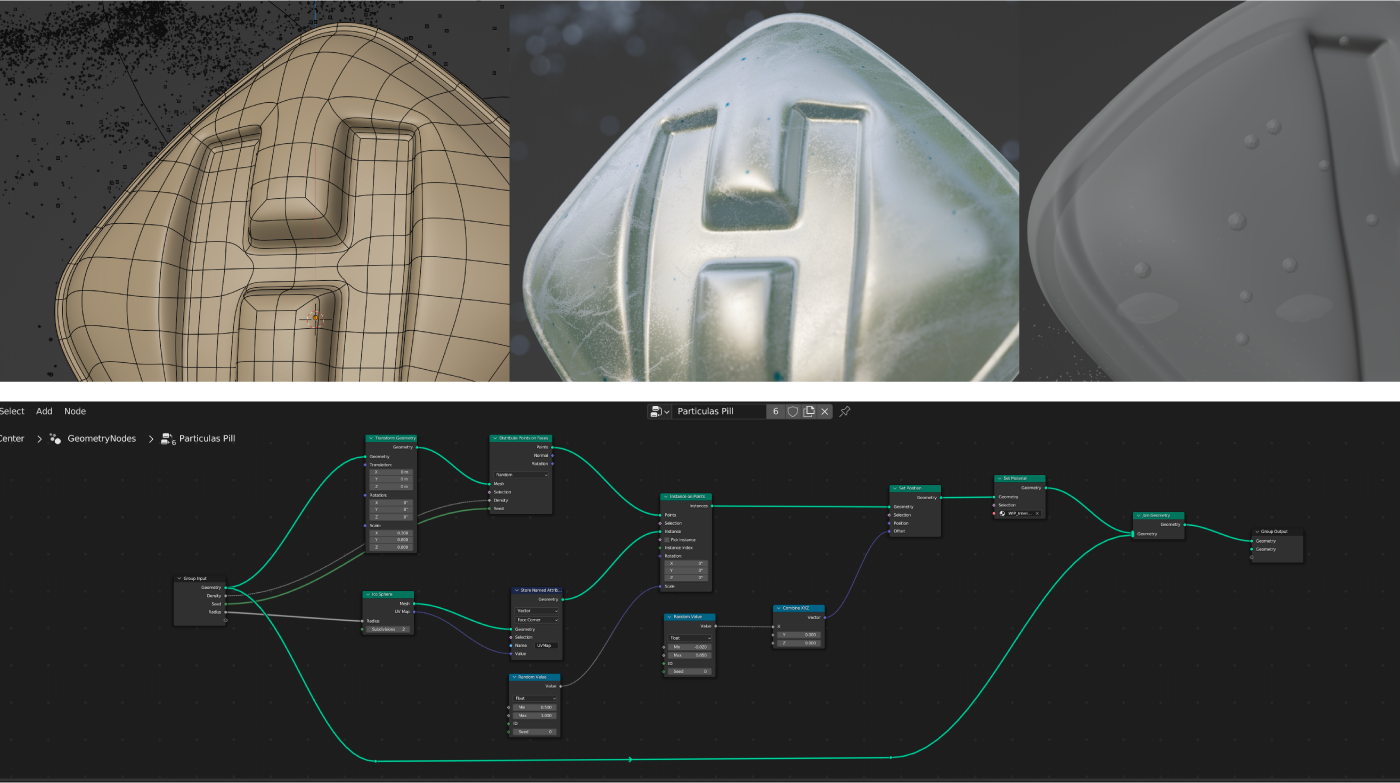
Task: Click the orange origin point in wireframe viewport
Action: 315,317
